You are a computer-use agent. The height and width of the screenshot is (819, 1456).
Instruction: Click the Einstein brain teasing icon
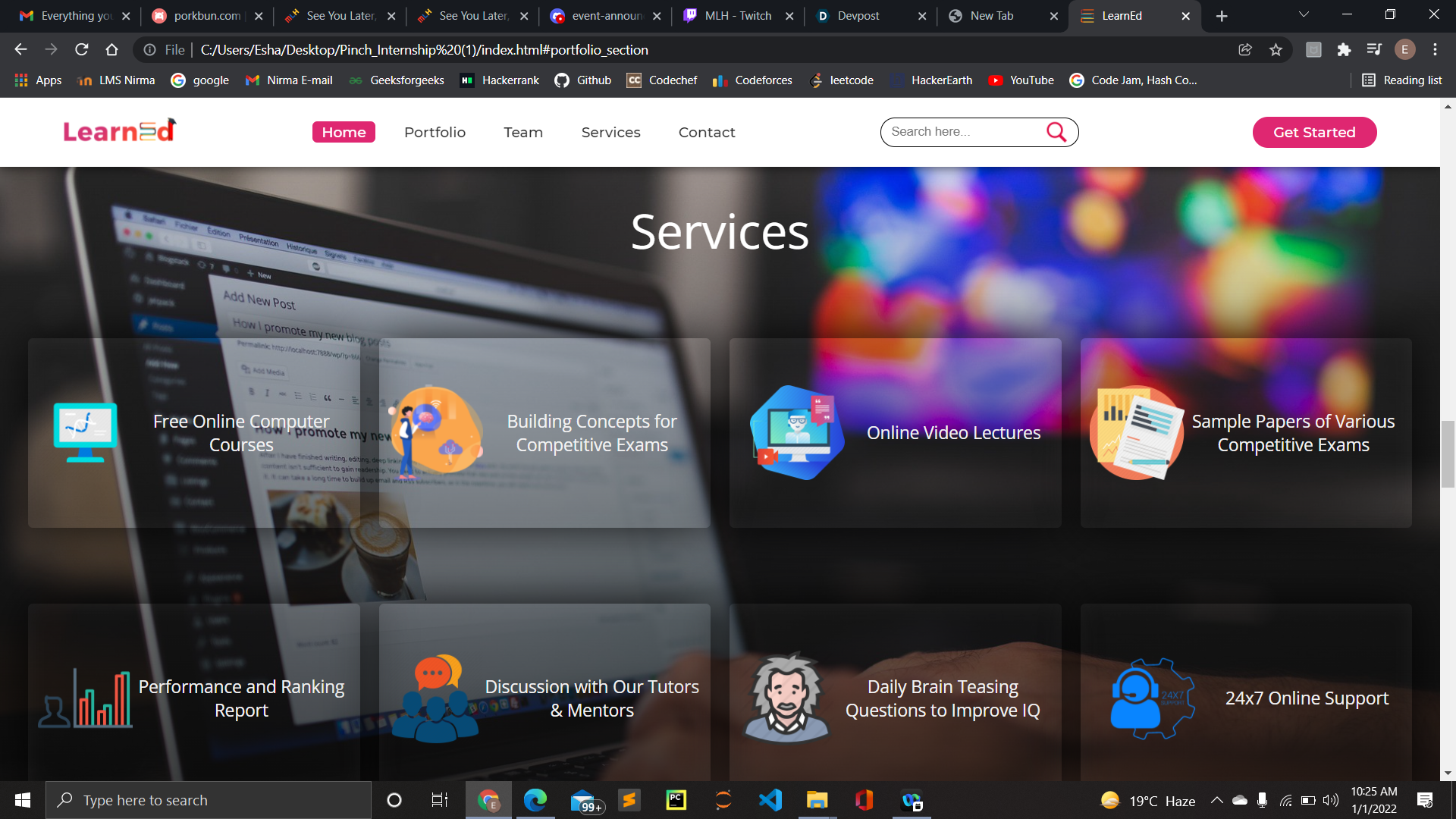786,698
